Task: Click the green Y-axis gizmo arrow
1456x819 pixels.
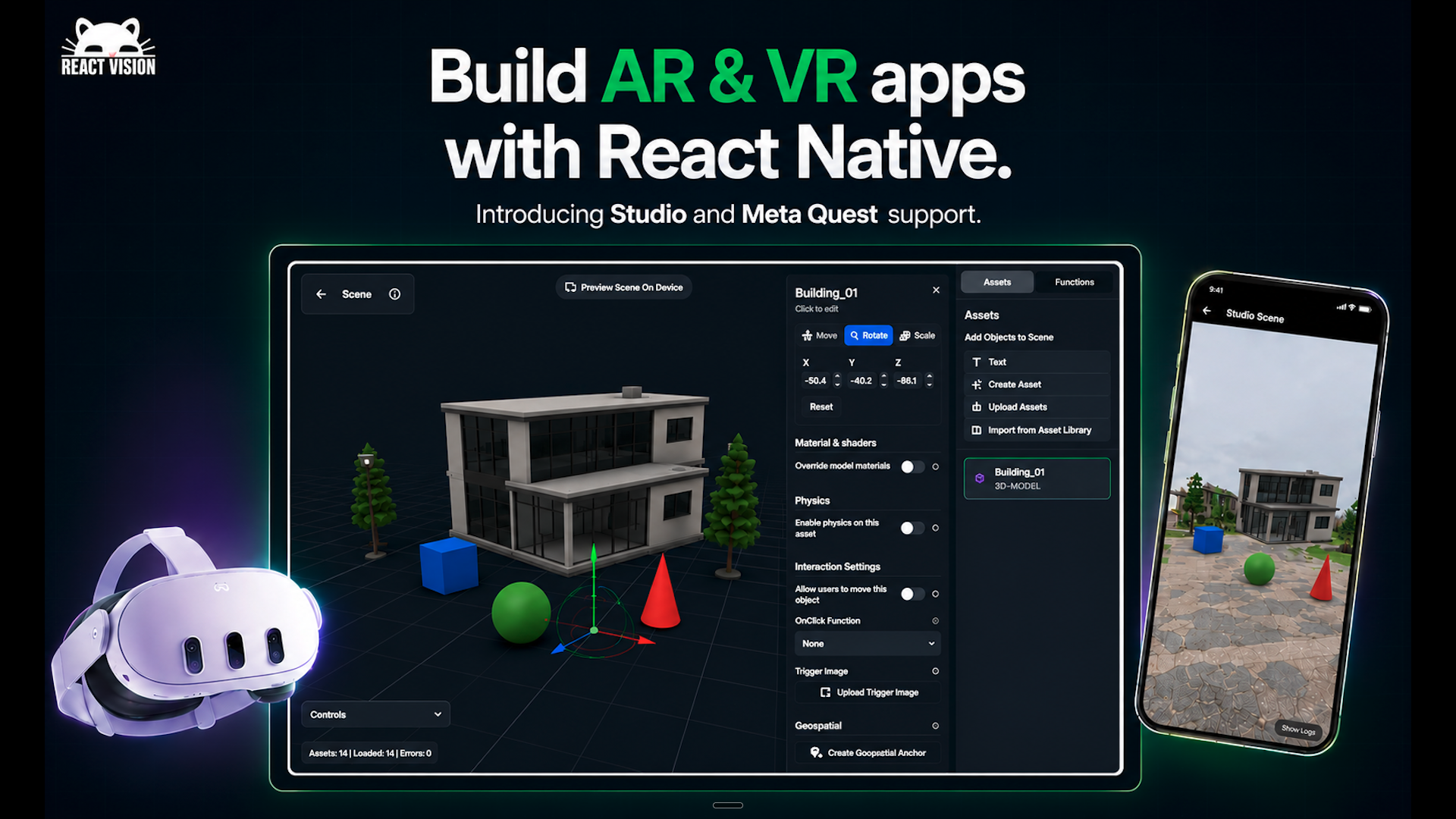Action: (594, 554)
